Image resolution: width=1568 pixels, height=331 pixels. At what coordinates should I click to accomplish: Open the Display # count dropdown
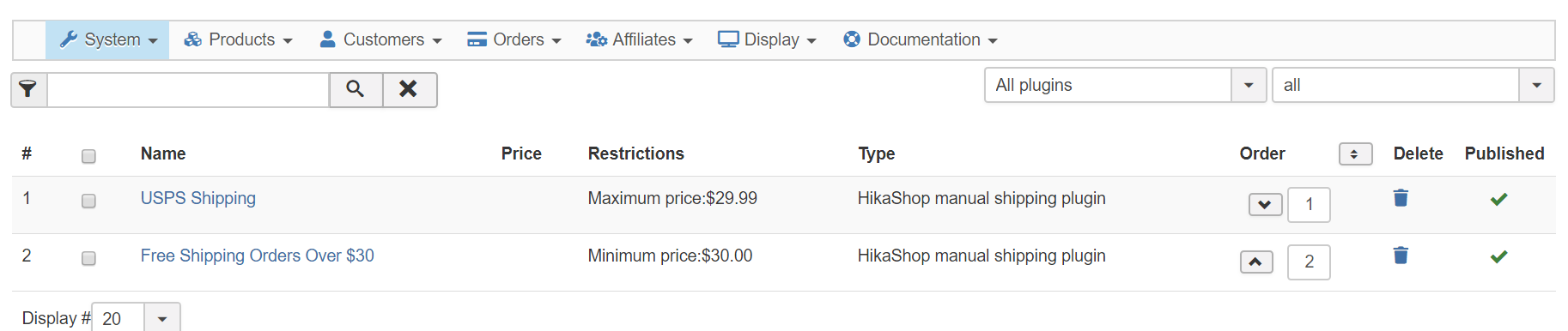136,318
